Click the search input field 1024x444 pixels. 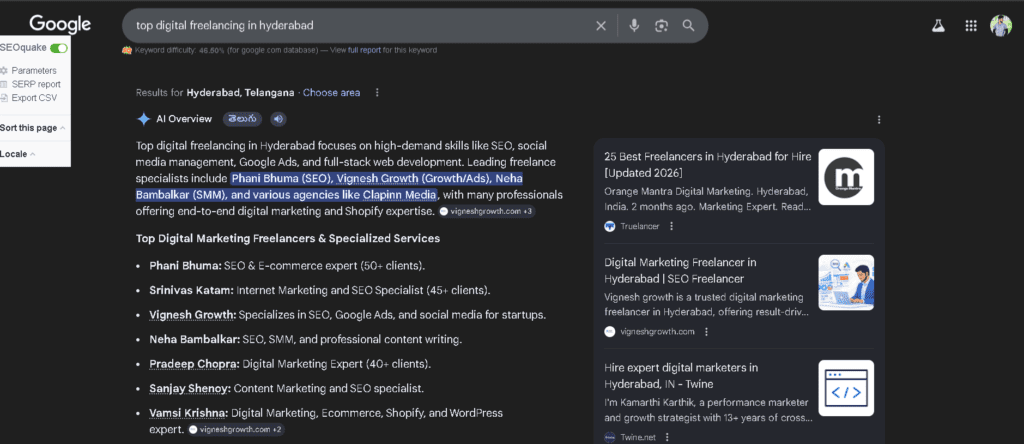(x=359, y=25)
